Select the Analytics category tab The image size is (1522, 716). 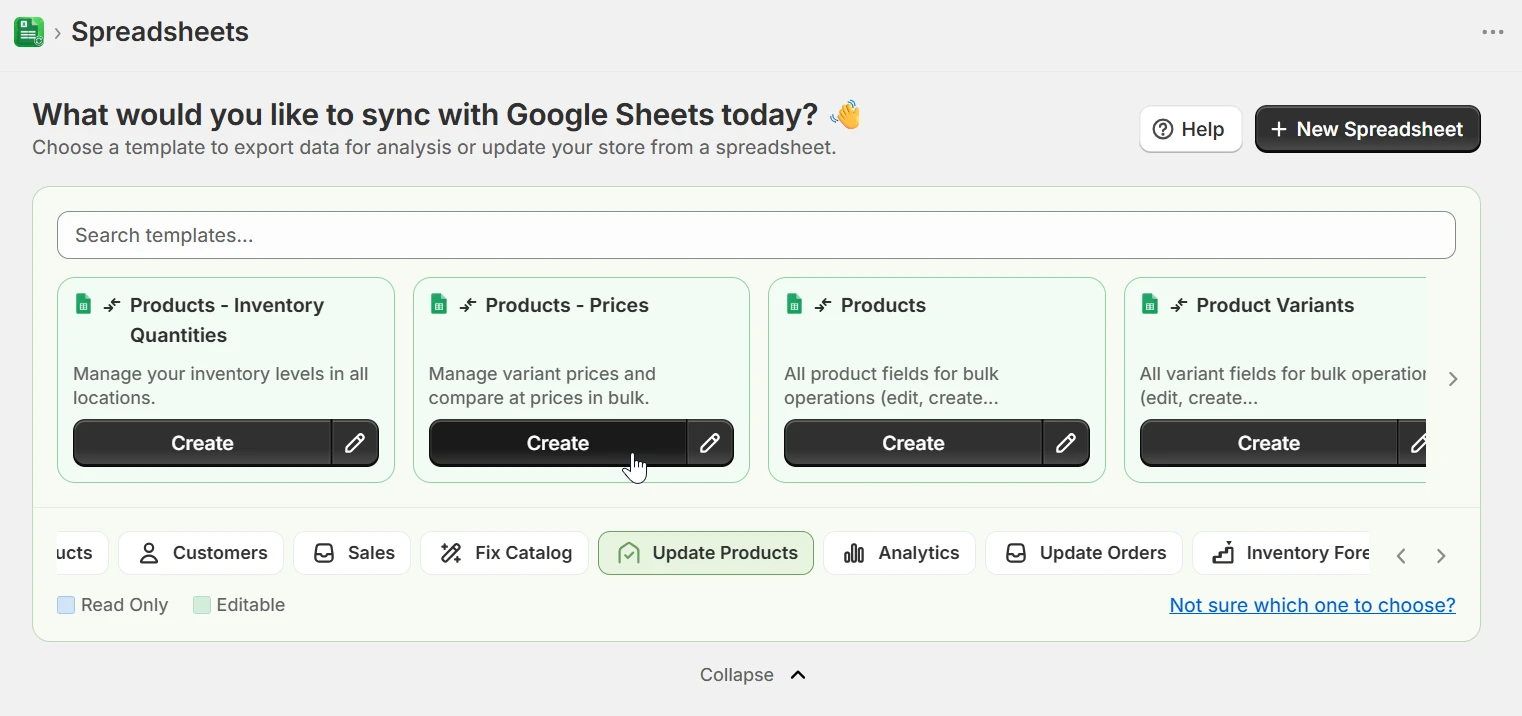900,553
